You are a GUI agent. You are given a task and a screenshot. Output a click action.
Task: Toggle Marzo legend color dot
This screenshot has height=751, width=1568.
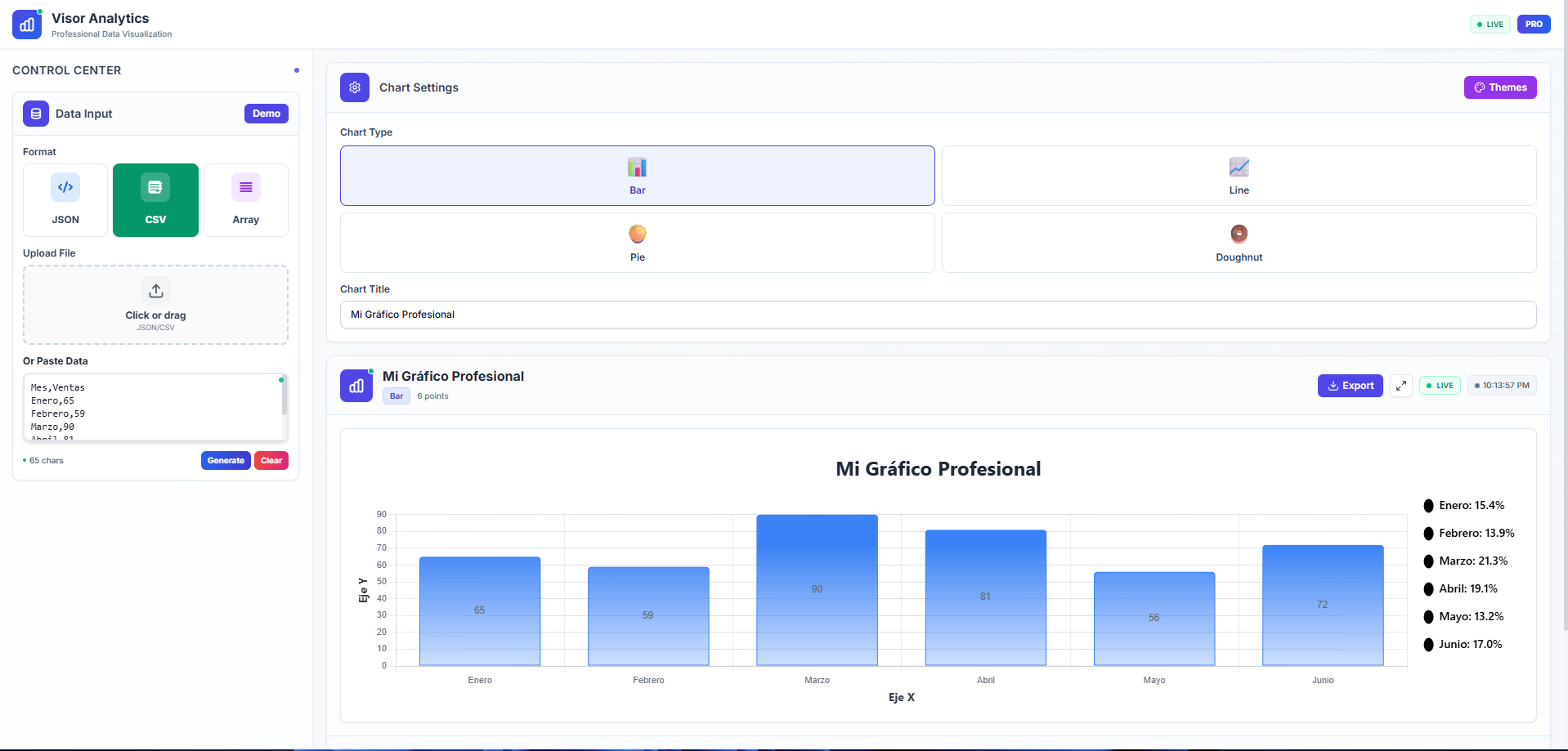[x=1428, y=561]
